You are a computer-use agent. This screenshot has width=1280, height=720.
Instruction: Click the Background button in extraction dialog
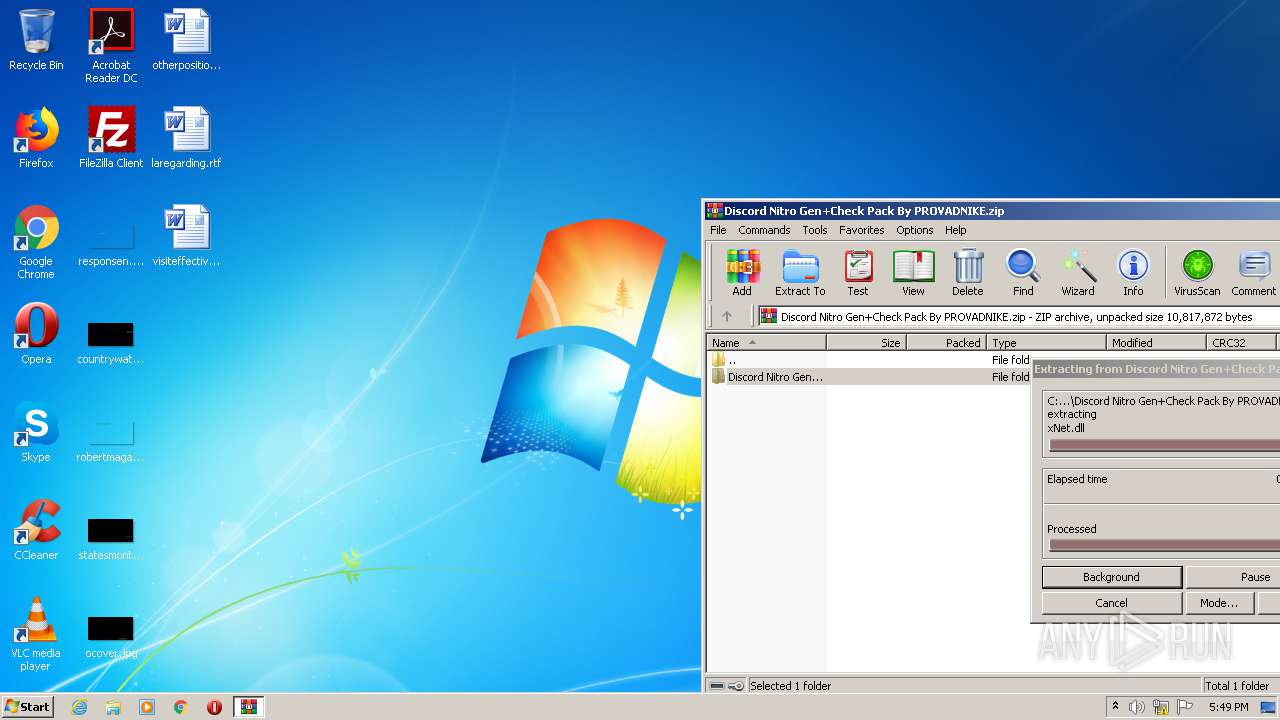1111,577
